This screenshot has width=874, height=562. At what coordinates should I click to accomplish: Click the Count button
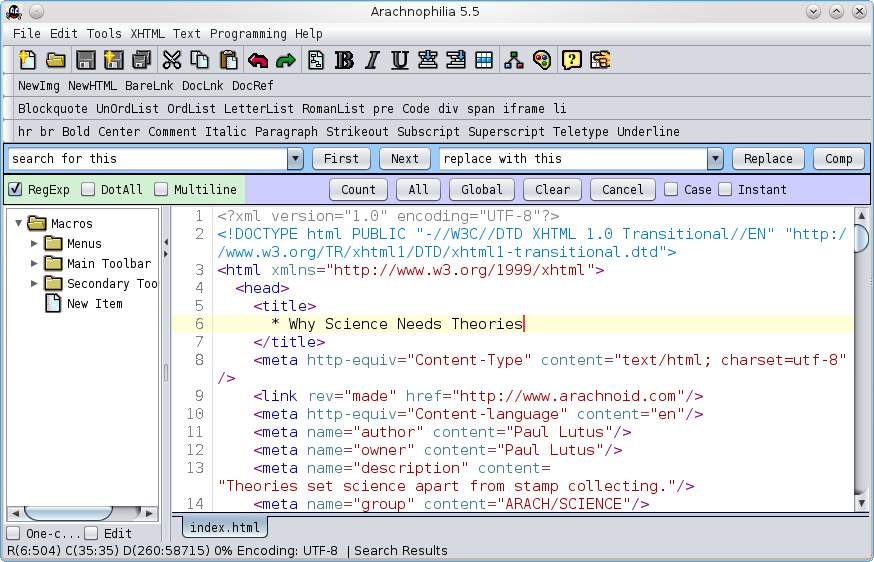[358, 189]
